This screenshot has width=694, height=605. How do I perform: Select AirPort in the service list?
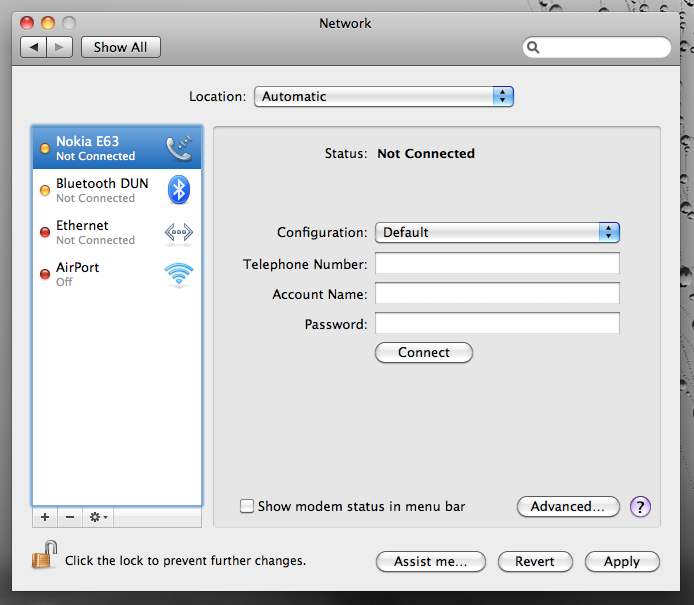pos(117,274)
